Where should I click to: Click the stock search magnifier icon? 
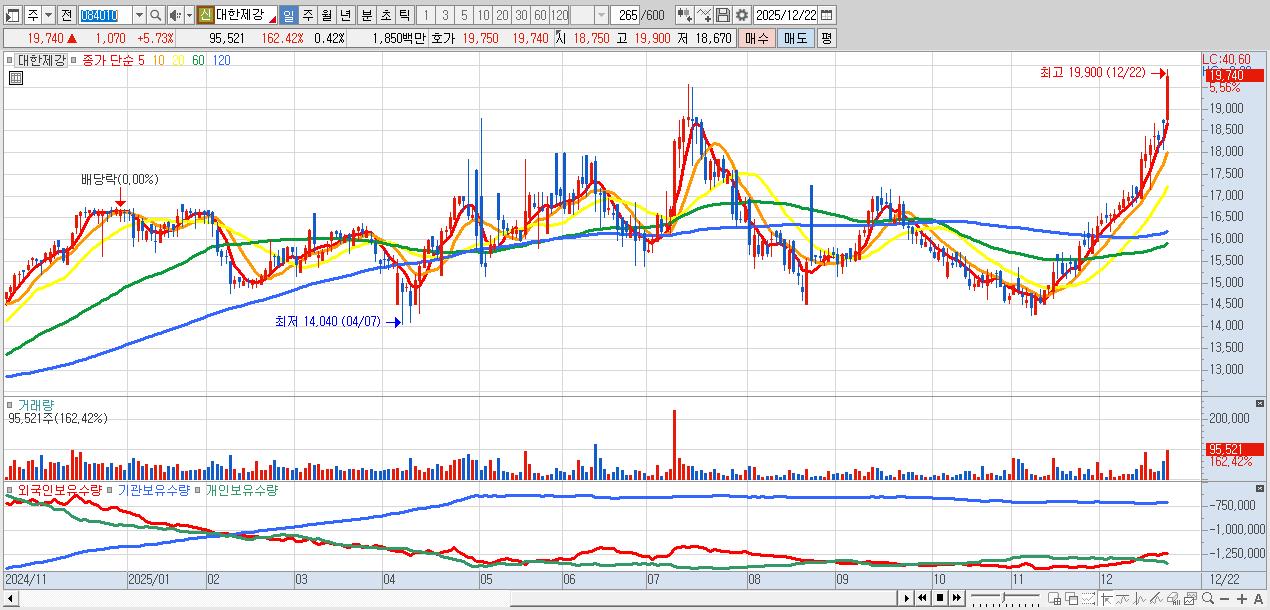pos(156,15)
